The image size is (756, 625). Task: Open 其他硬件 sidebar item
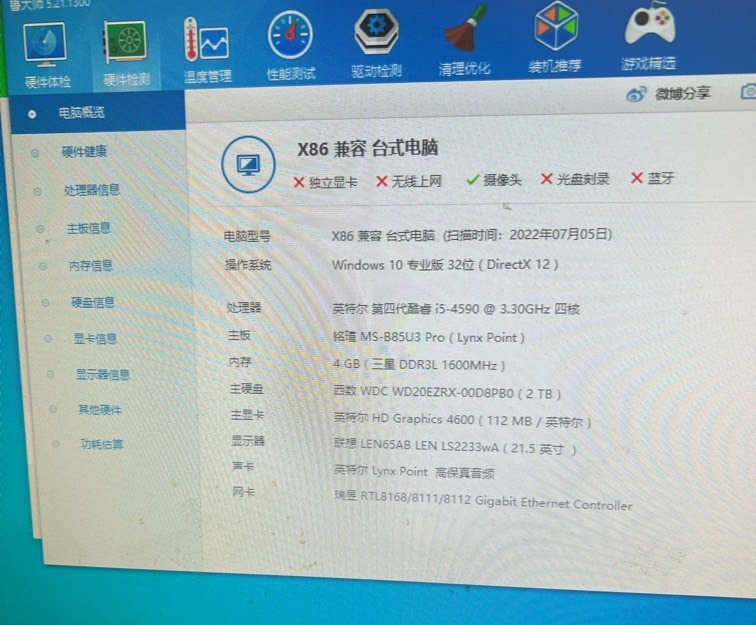(x=100, y=410)
